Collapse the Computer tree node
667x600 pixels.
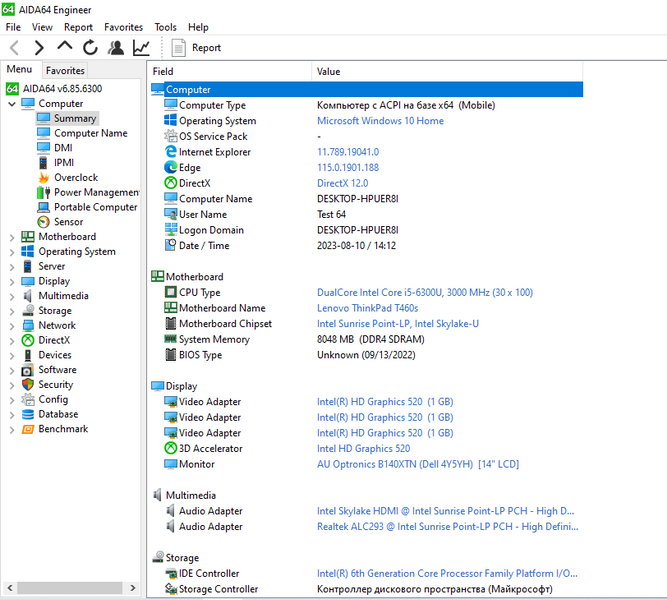(12, 104)
